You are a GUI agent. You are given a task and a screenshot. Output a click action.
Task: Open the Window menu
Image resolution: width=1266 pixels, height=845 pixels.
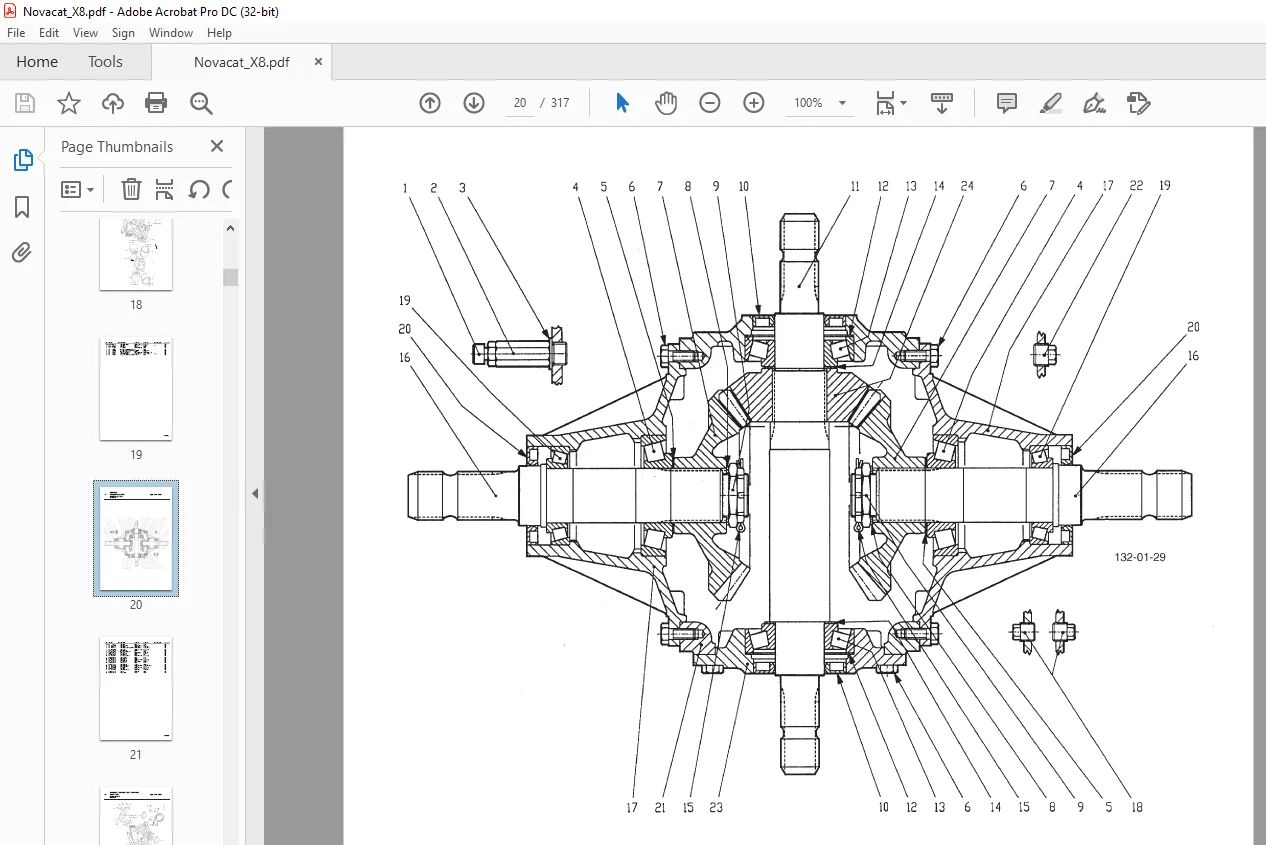pyautogui.click(x=171, y=33)
